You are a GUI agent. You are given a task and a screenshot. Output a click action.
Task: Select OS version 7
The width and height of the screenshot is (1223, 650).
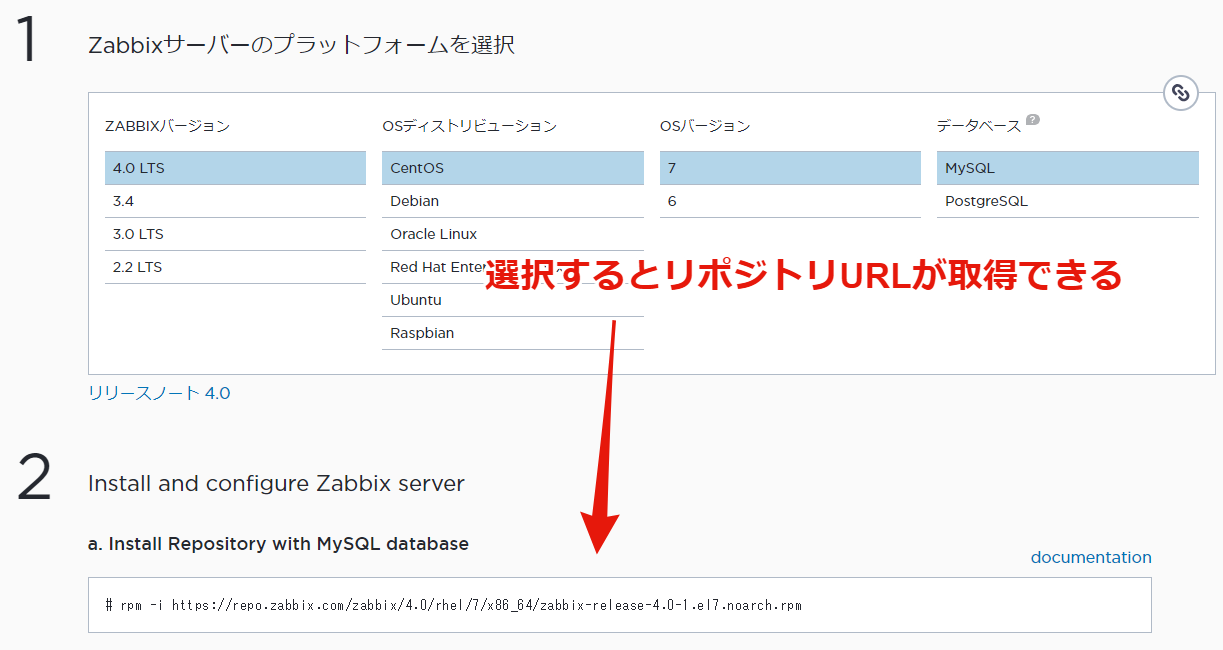click(x=790, y=168)
